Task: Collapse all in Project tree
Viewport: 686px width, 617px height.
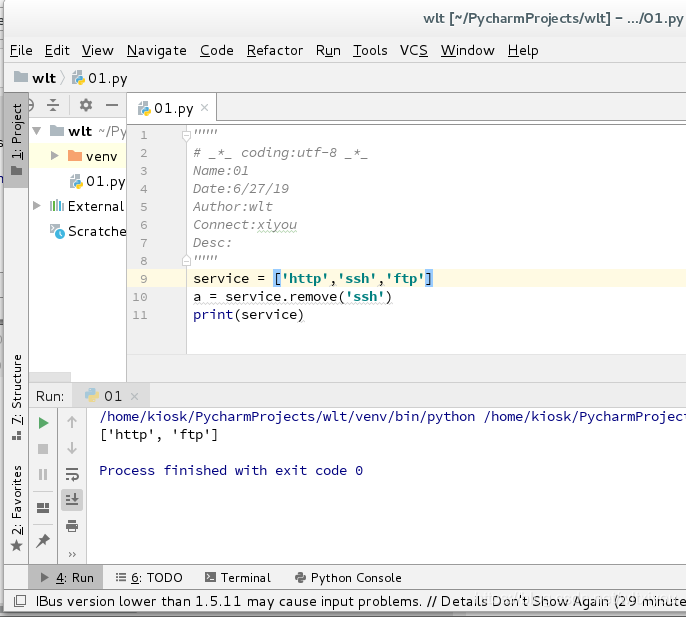Action: pyautogui.click(x=53, y=105)
